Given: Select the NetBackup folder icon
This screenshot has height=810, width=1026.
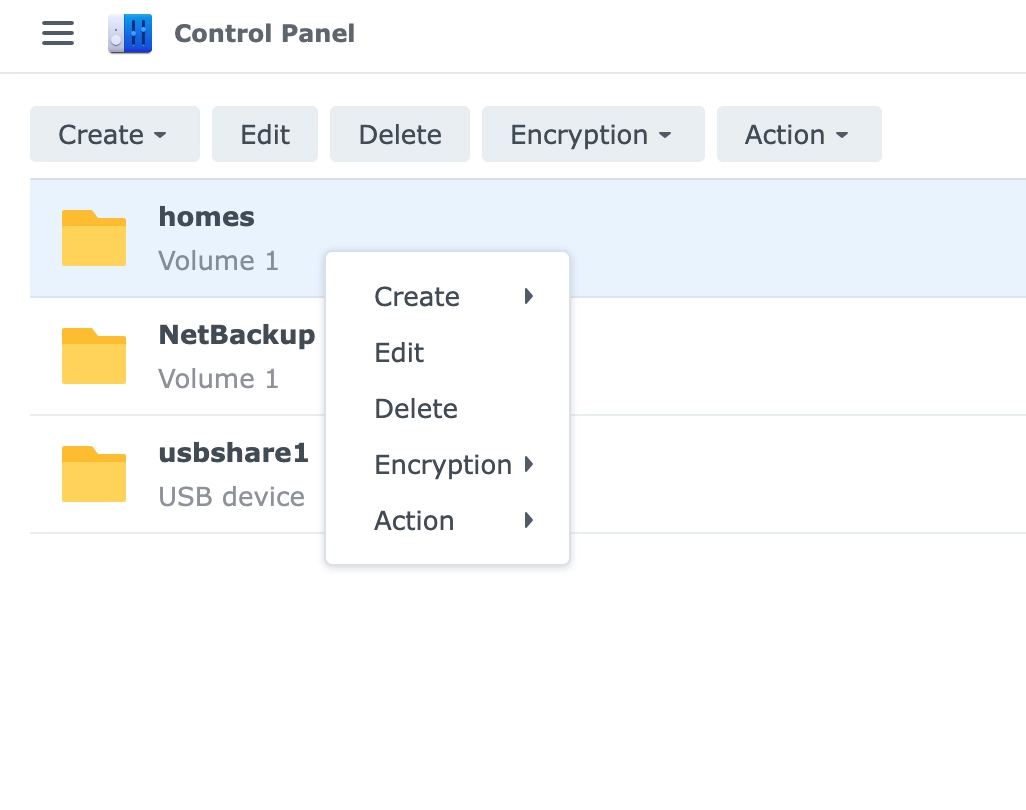Looking at the screenshot, I should tap(94, 356).
